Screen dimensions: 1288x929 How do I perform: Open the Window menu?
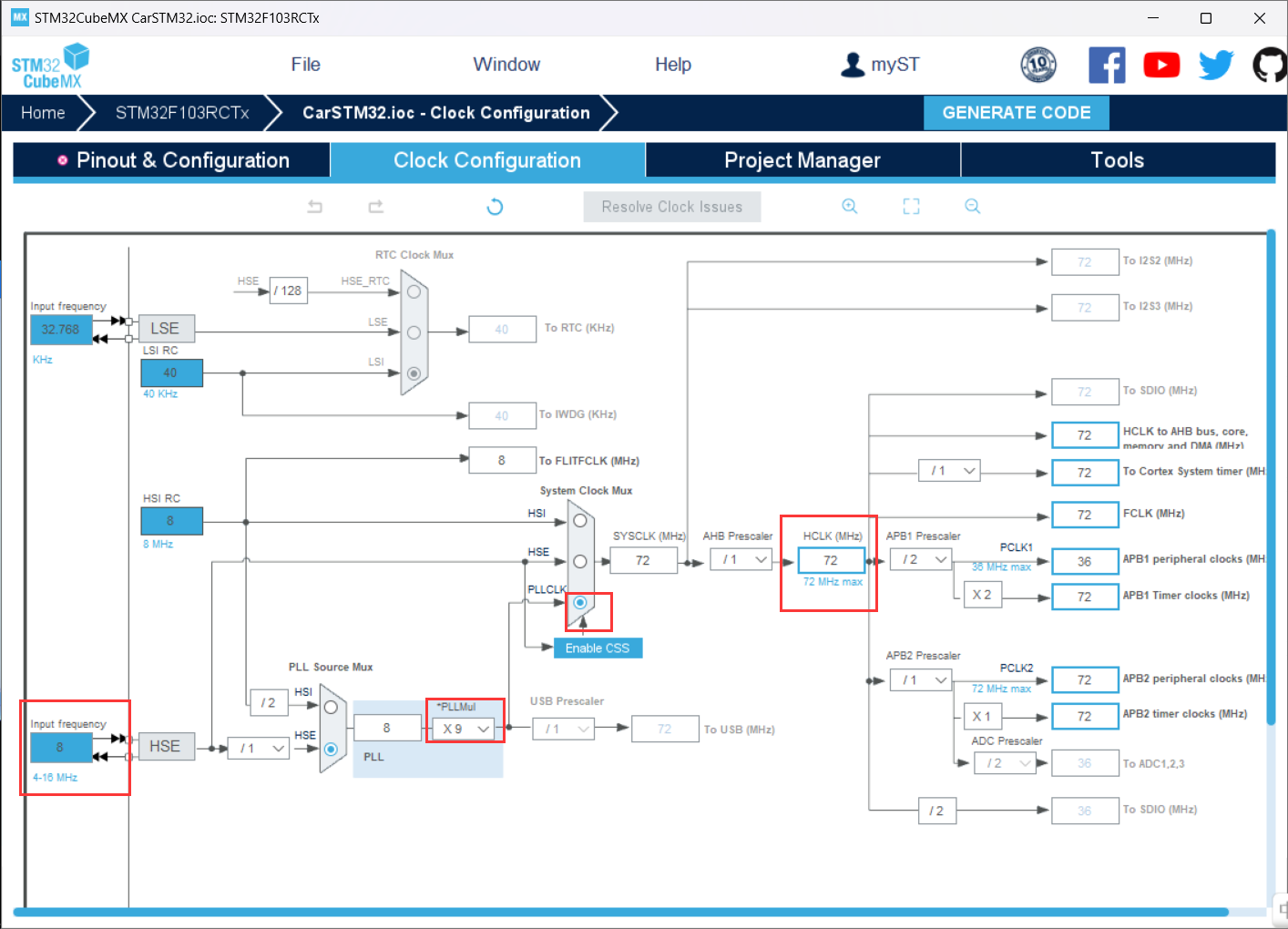(506, 65)
